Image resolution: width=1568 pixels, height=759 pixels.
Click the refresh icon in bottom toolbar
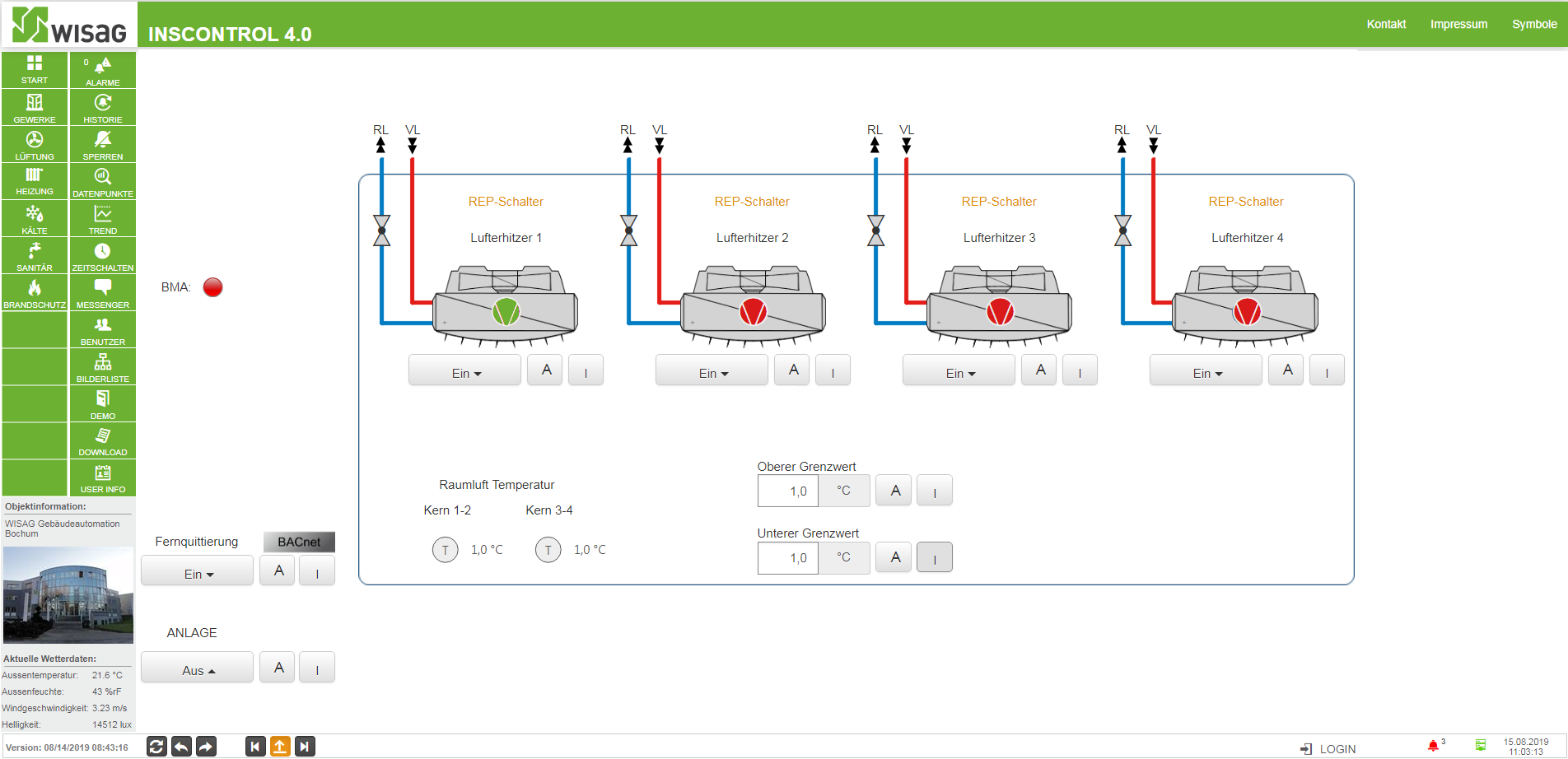[156, 747]
